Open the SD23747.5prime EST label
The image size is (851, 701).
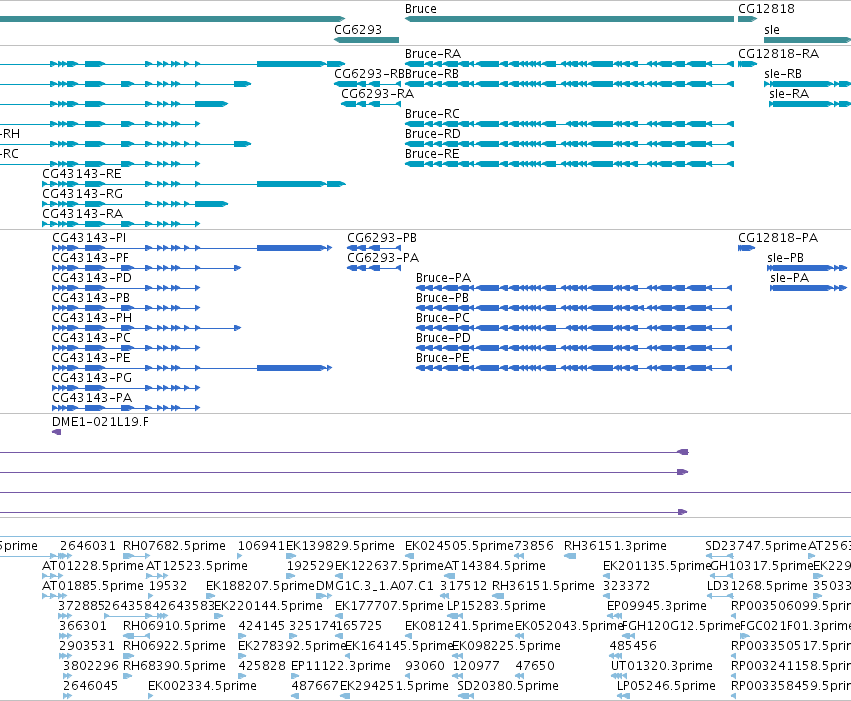pyautogui.click(x=756, y=546)
